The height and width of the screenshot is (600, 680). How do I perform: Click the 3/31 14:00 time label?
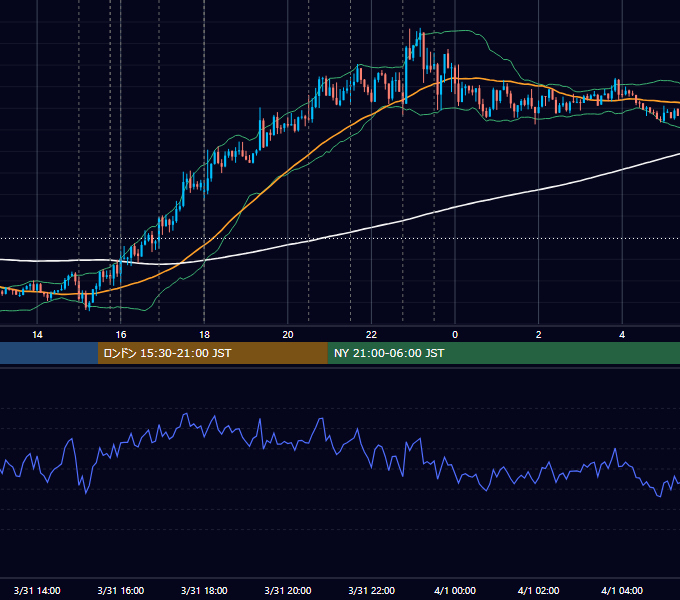pos(37,590)
